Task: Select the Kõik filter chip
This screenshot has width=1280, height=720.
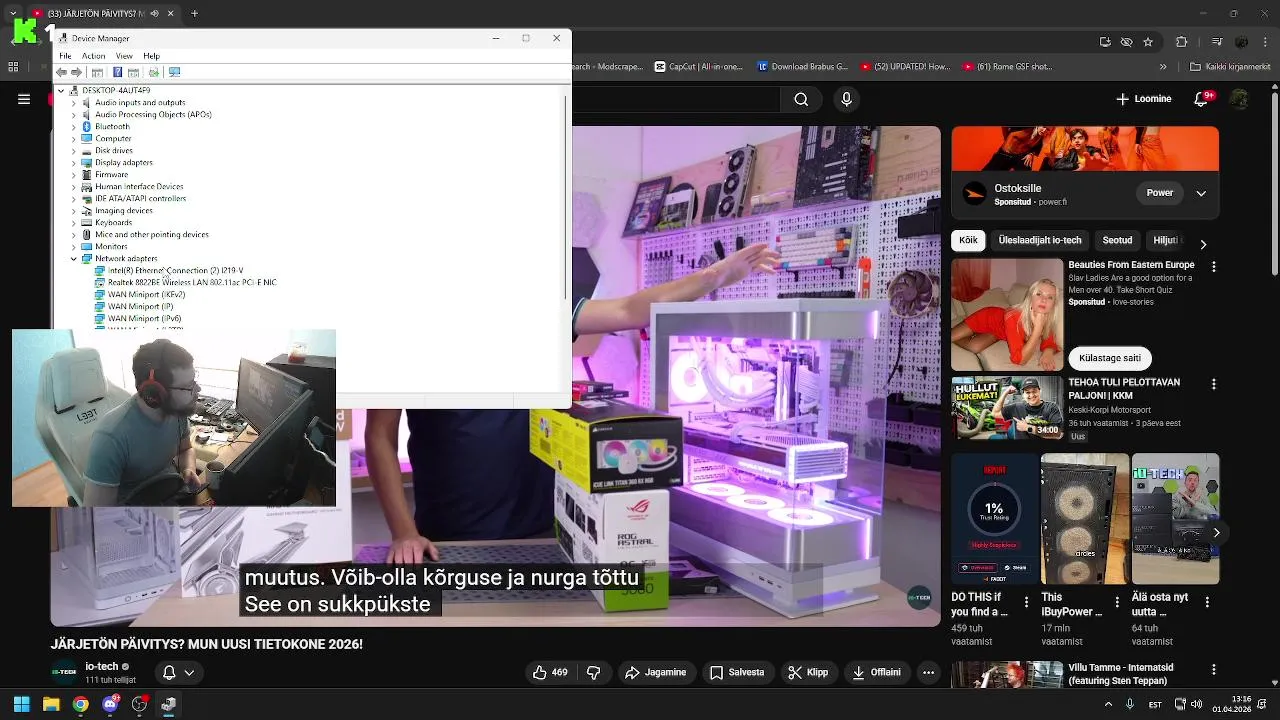Action: pos(968,240)
